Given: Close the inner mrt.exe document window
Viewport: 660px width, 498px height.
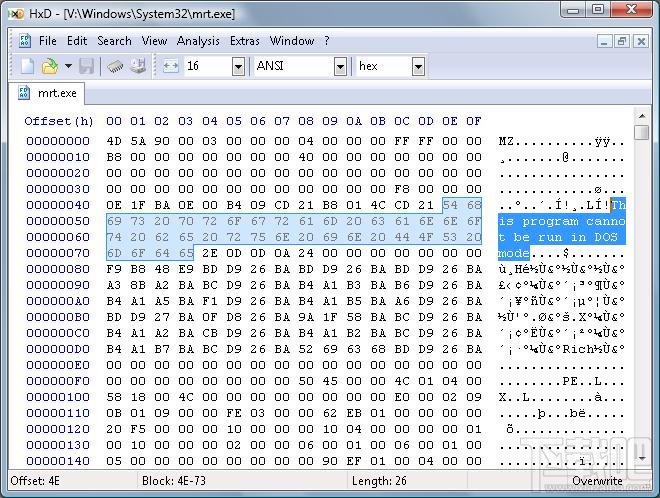Looking at the screenshot, I should point(641,41).
